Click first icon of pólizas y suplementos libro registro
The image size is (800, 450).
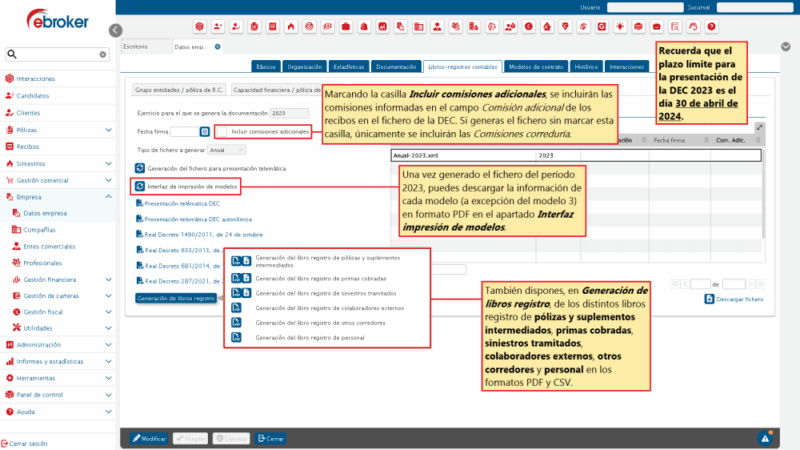236,261
